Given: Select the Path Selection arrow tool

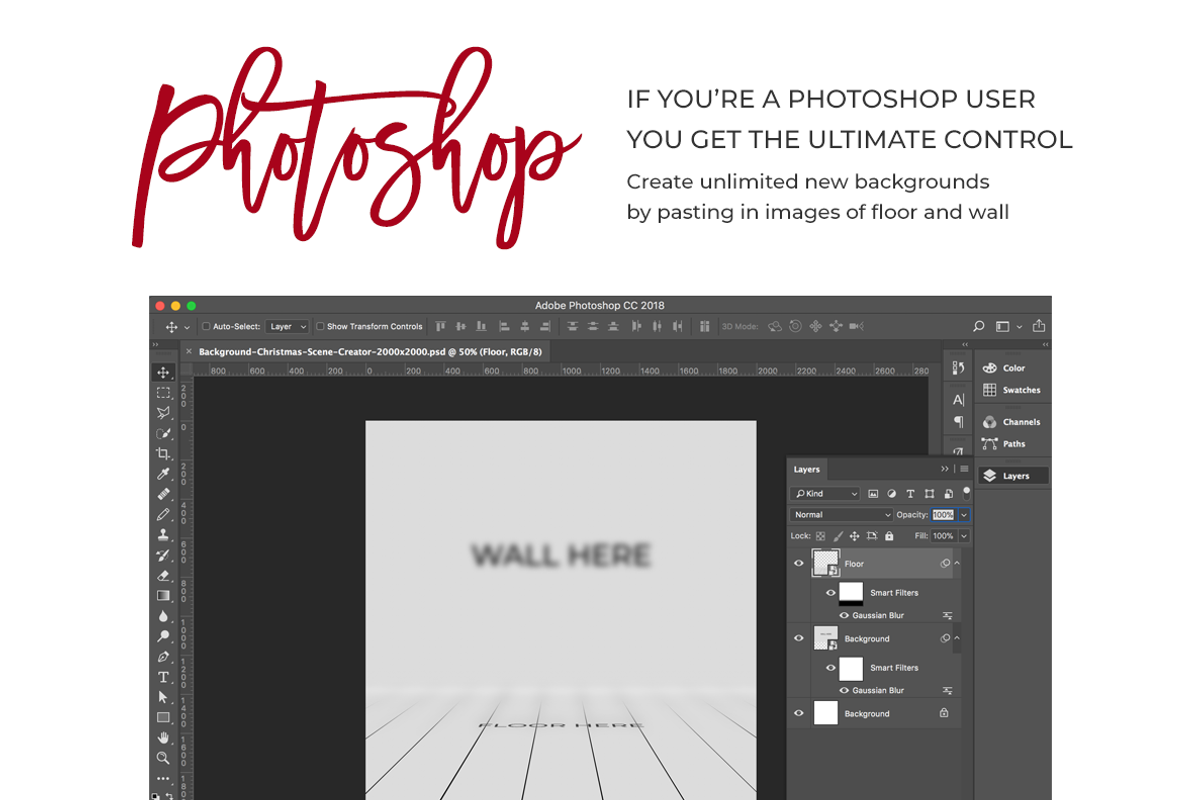Looking at the screenshot, I should 163,697.
